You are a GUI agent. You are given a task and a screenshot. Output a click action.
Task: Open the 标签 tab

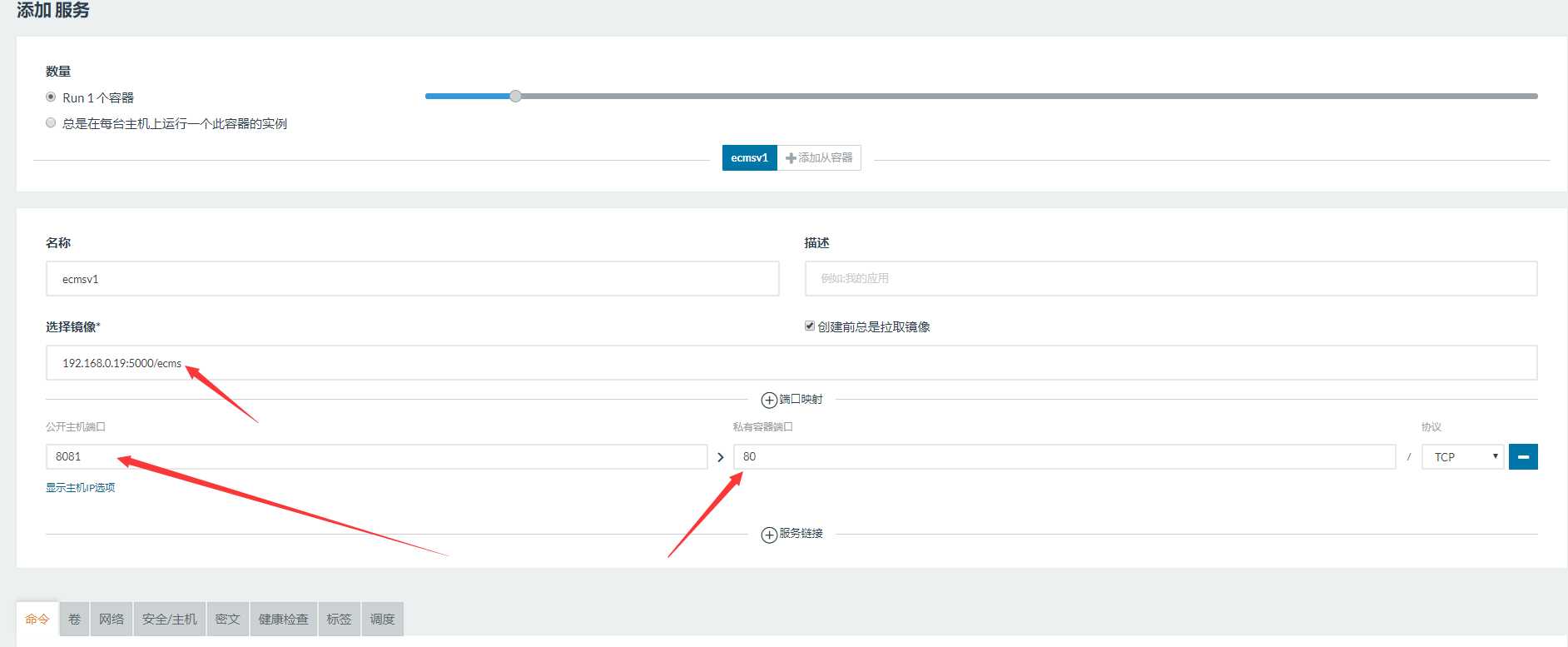point(339,620)
